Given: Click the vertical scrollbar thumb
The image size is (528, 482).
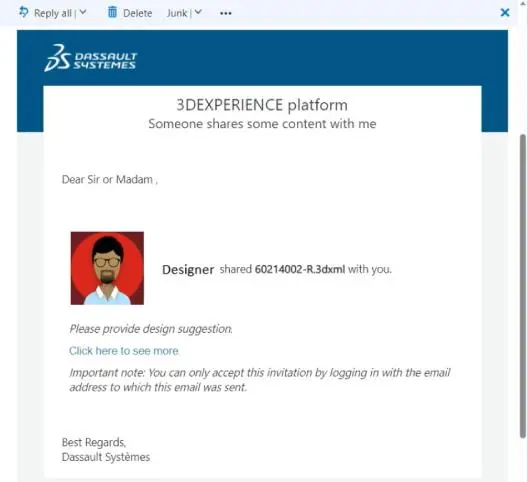Looking at the screenshot, I should click(x=523, y=286).
